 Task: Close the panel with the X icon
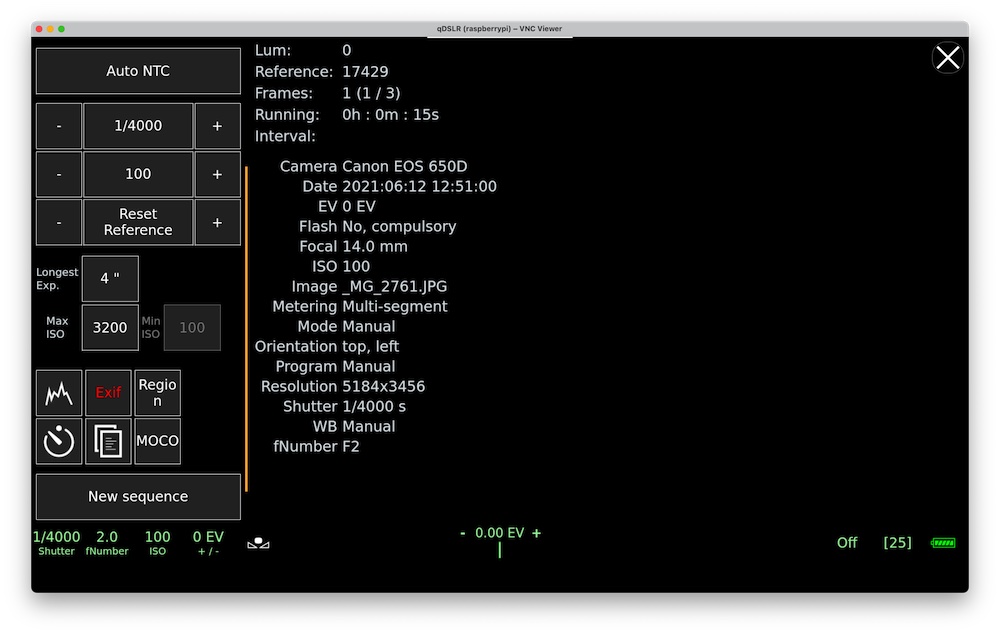click(x=947, y=58)
